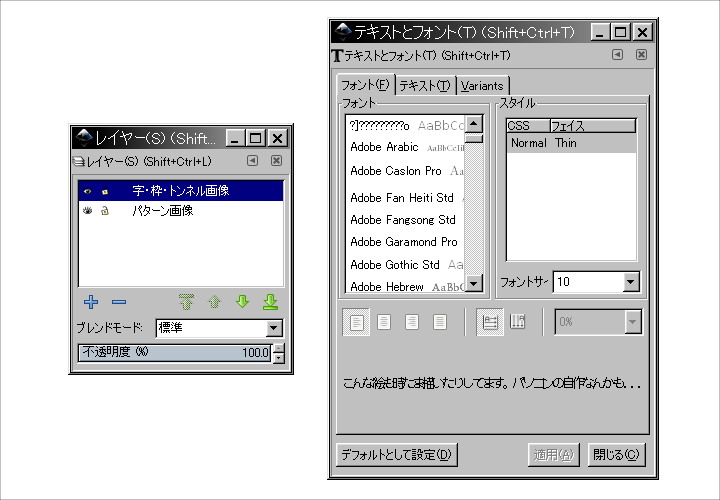
Task: Align text center icon
Action: (384, 322)
